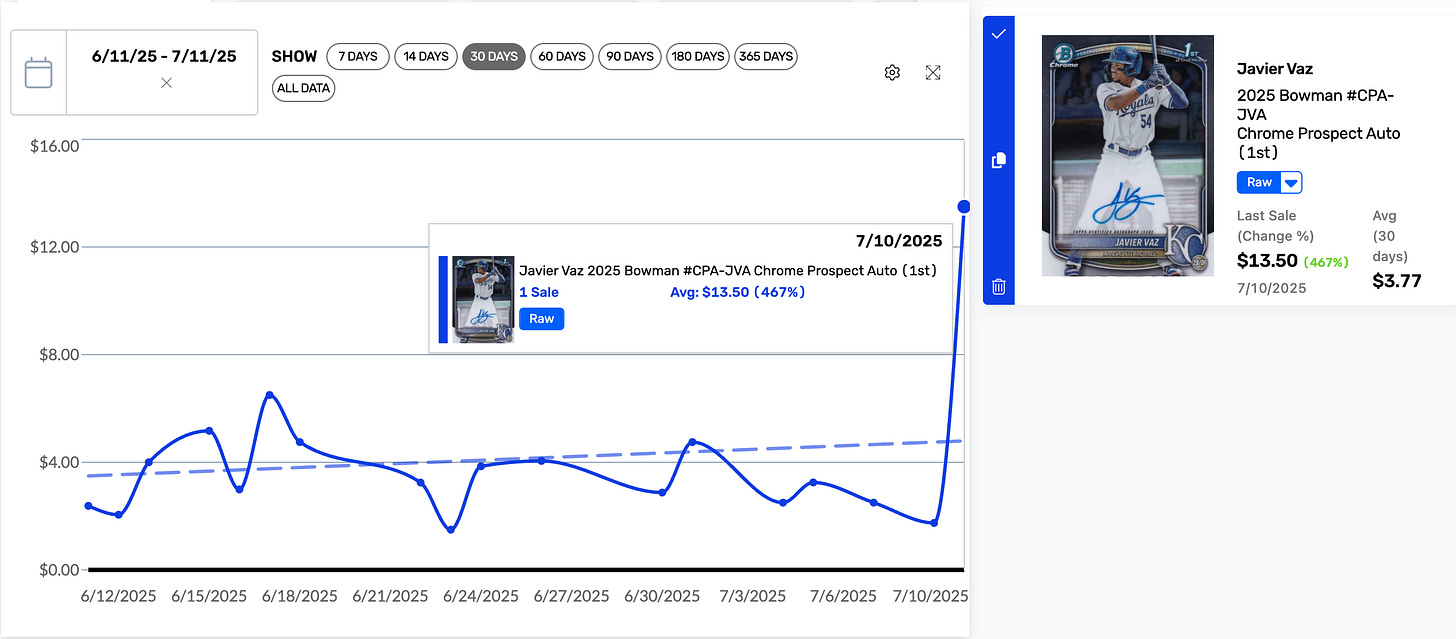Show 14 DAYS of data
This screenshot has height=639, width=1456.
(x=426, y=56)
